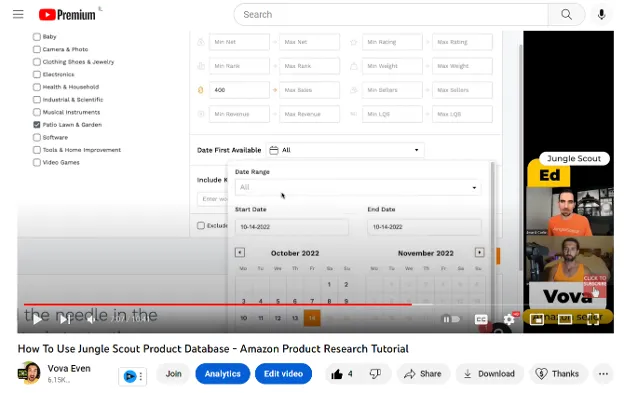Screen dimensions: 624x393
Task: Click the red video progress bar
Action: tap(217, 305)
